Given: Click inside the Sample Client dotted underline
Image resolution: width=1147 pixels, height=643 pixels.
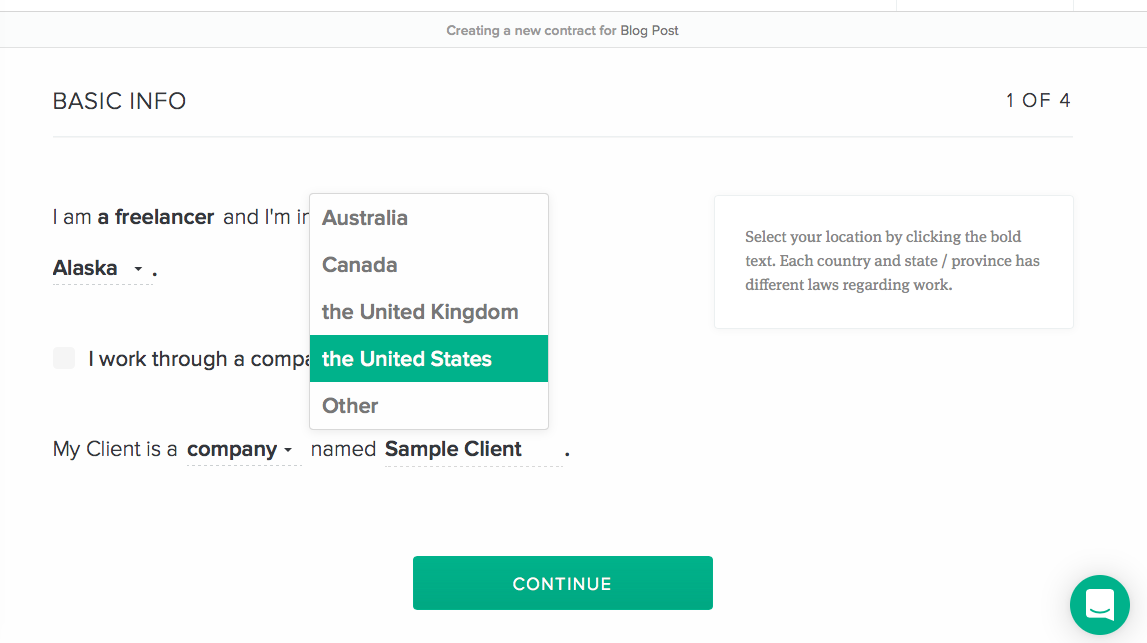Looking at the screenshot, I should pos(453,449).
